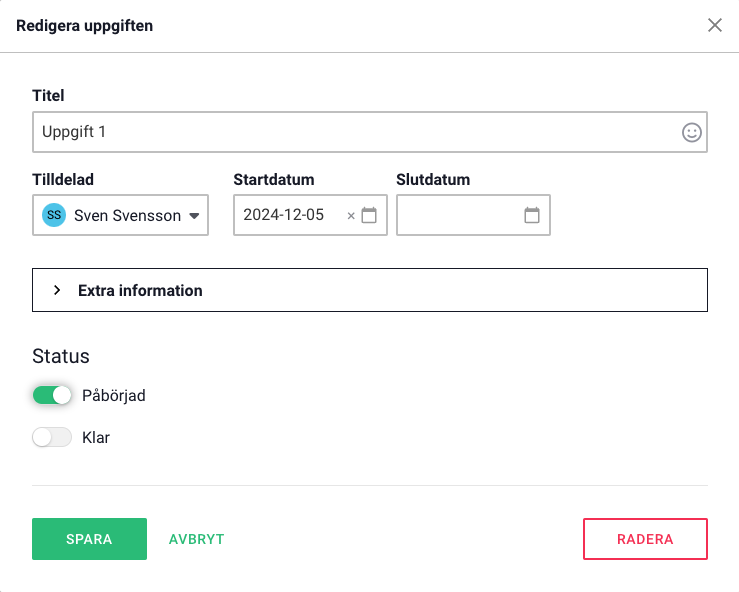Click the Avbryt link
The width and height of the screenshot is (739, 592).
(196, 539)
